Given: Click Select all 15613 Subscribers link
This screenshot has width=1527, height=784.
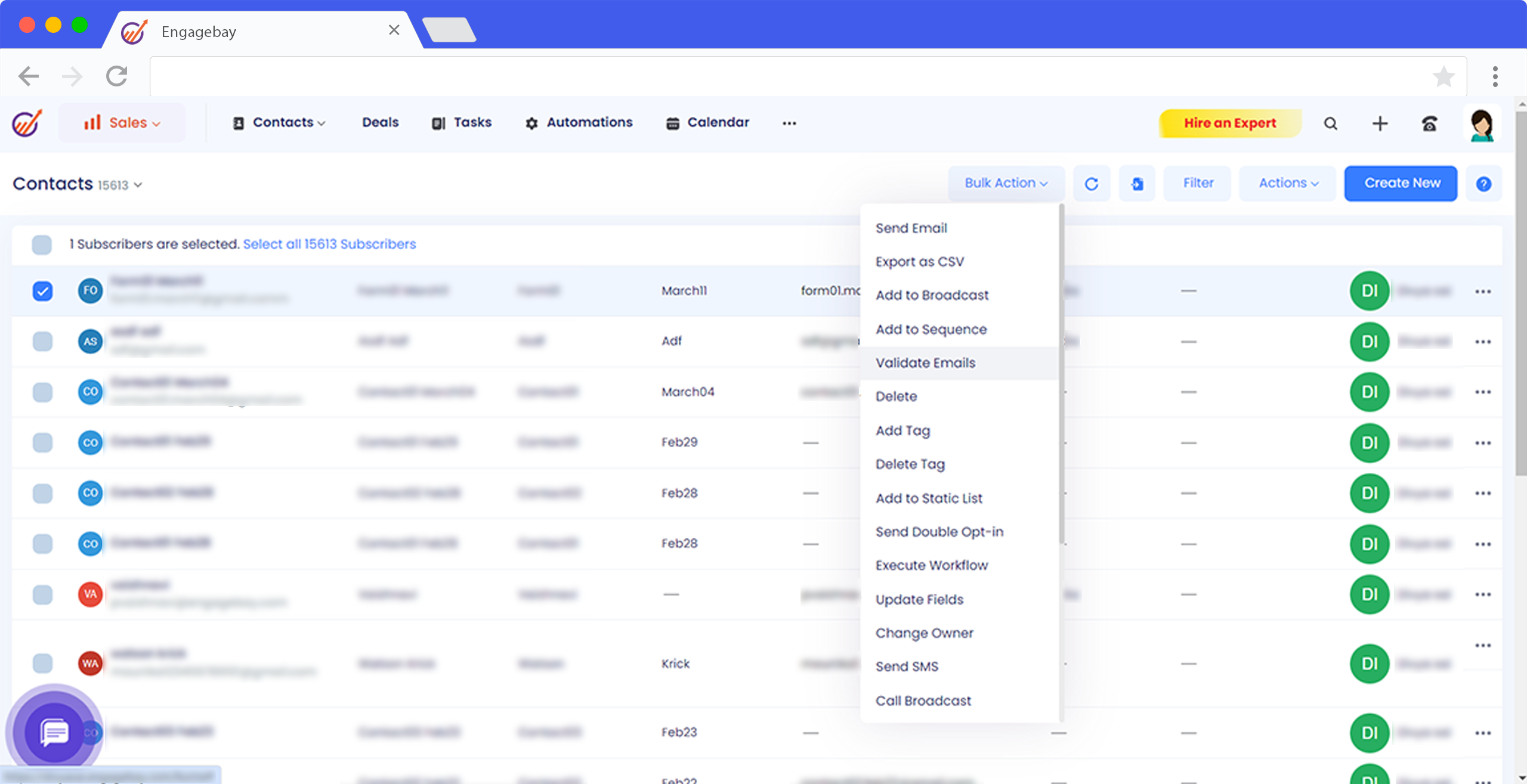Looking at the screenshot, I should (329, 244).
